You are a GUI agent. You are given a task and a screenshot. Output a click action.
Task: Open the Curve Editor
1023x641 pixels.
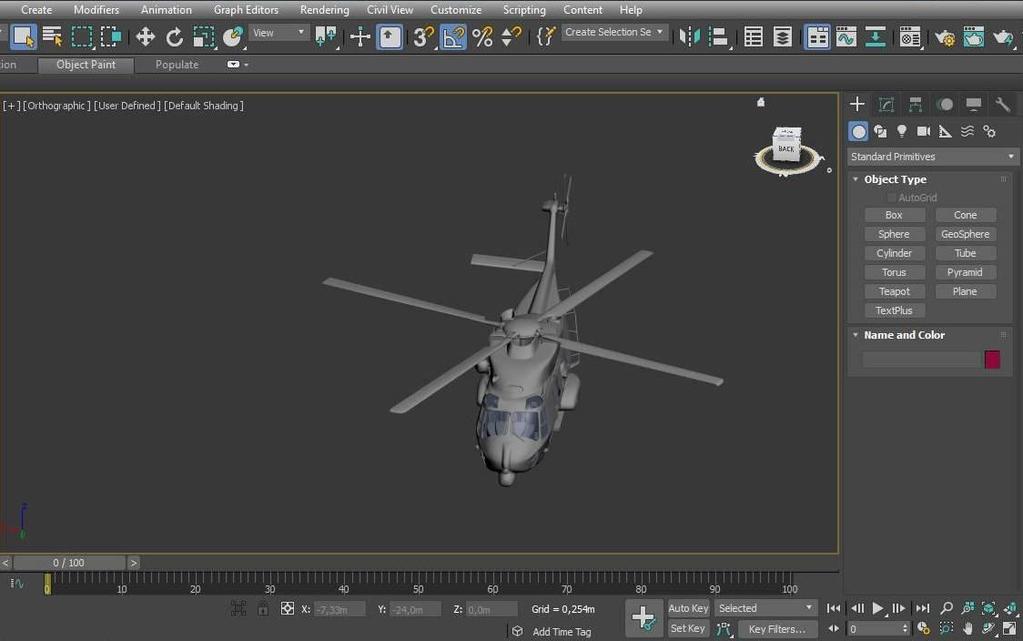click(x=846, y=37)
